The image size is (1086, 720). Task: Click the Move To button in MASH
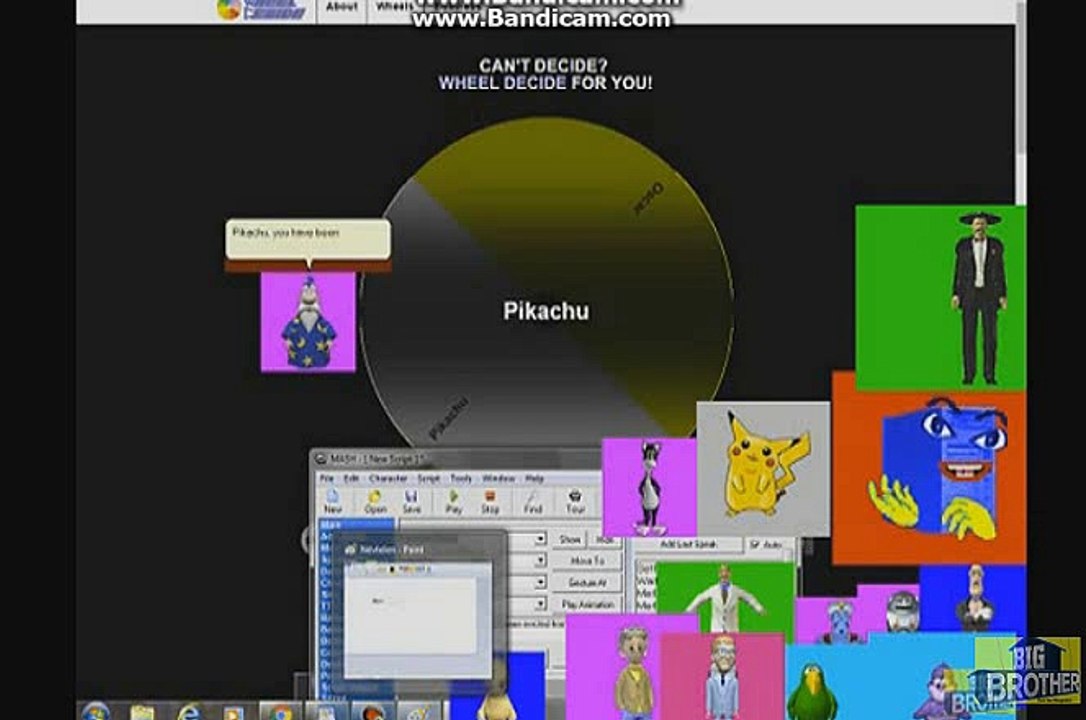point(587,561)
